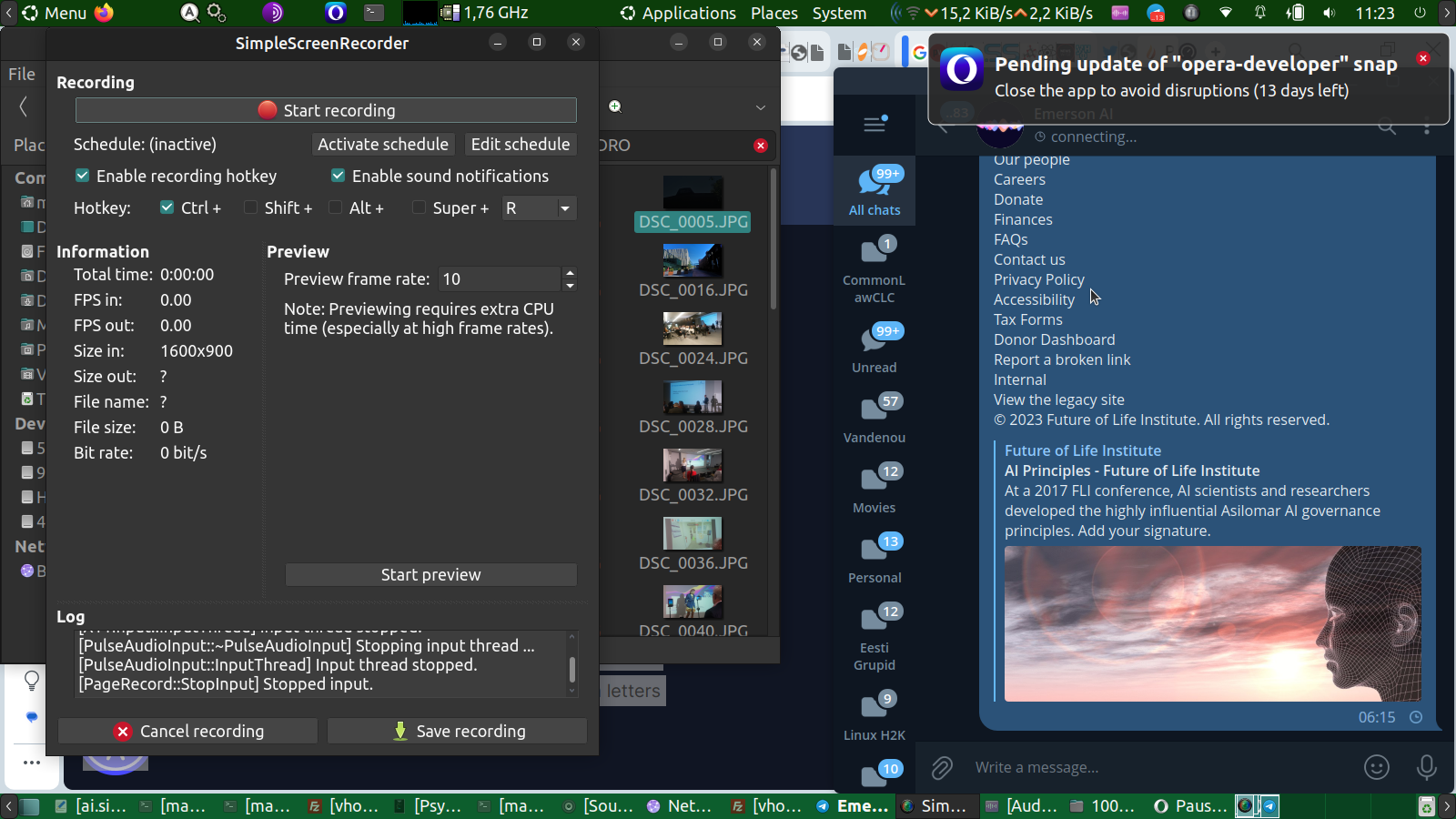Expand the file manager chevron dropdown
The height and width of the screenshot is (819, 1456).
(761, 107)
